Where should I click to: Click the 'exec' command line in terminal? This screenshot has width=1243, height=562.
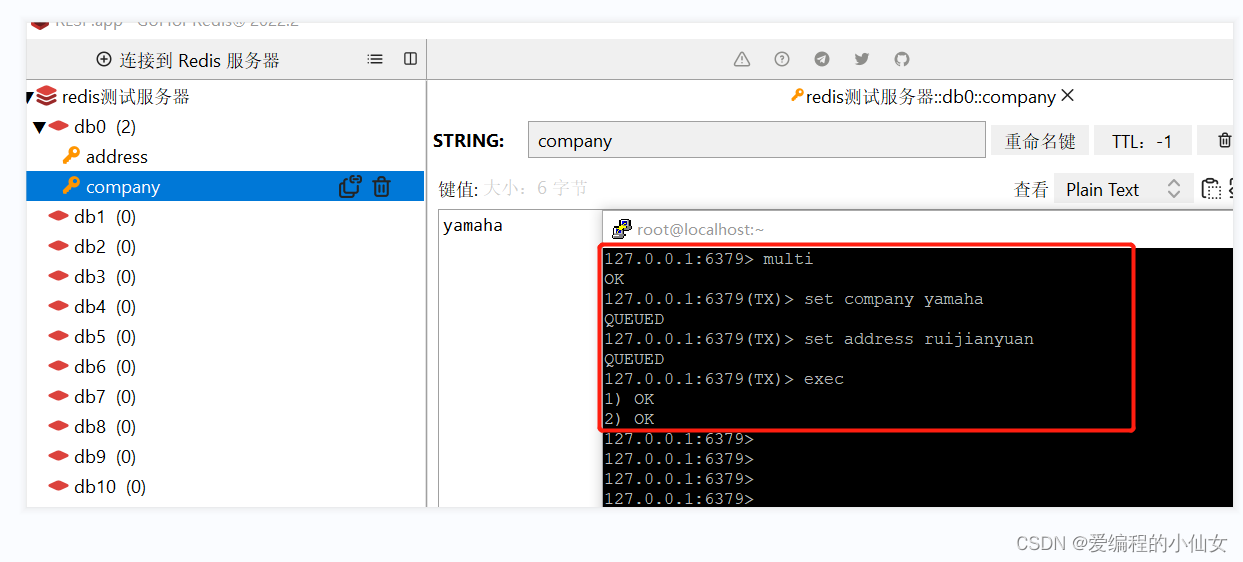coord(724,379)
